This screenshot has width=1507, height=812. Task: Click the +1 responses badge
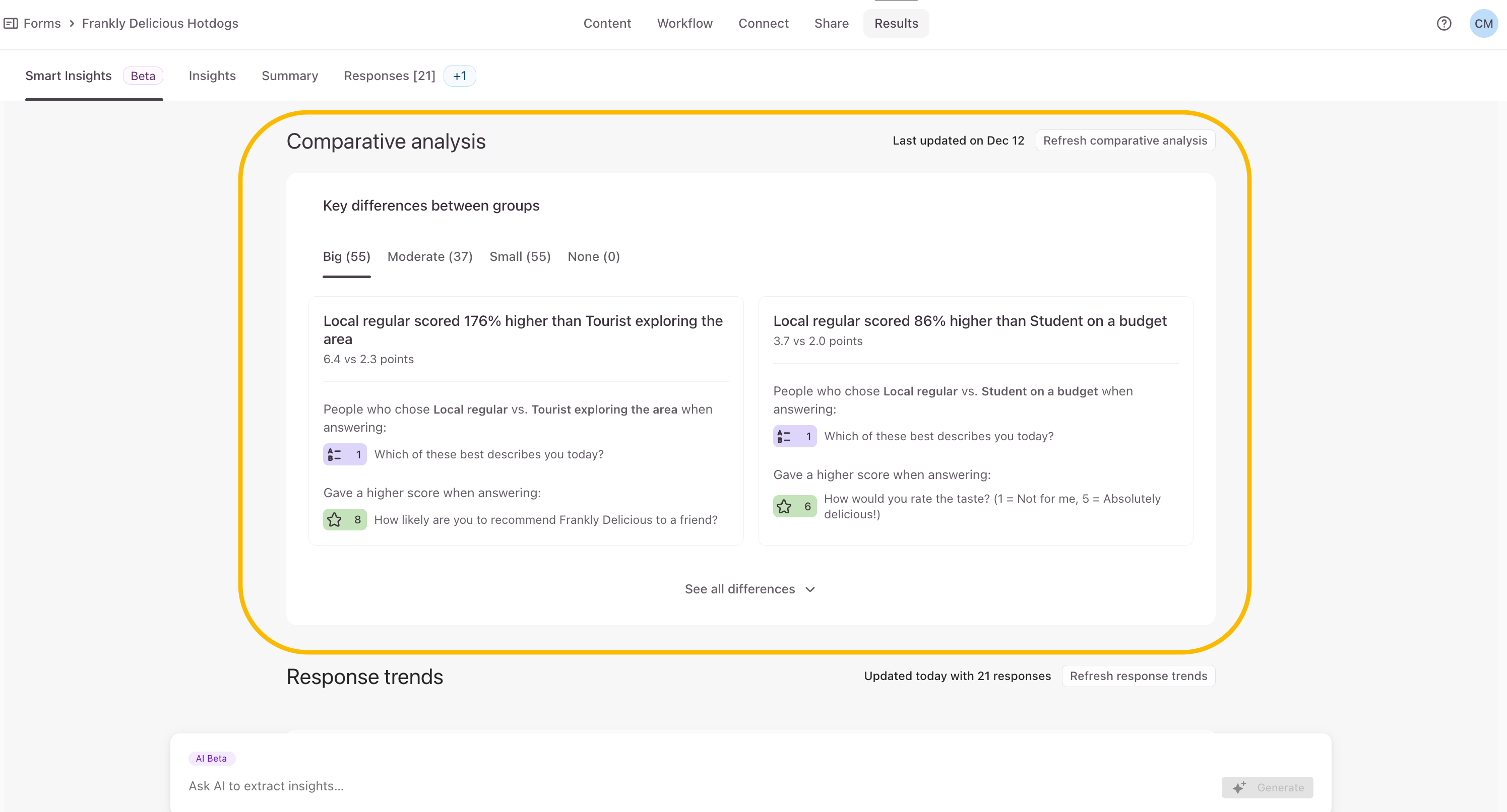(459, 76)
